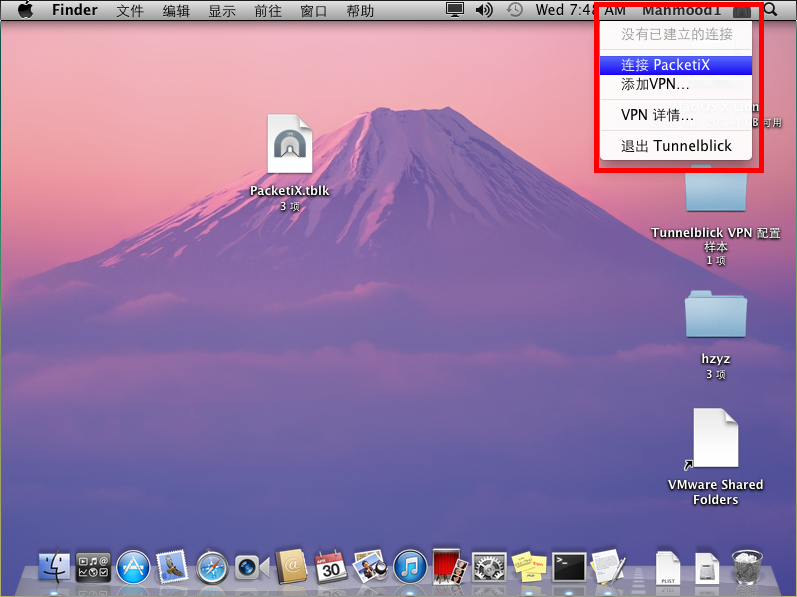Click the volume speaker icon in menu bar
Screen dimensions: 797x597
484,10
